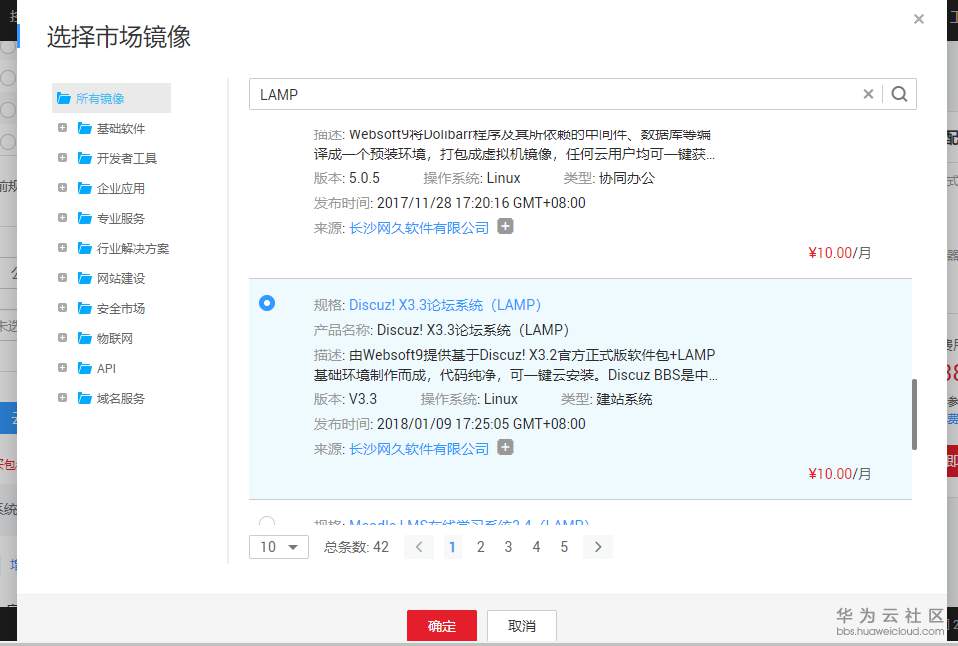Expand the 物联网 tree node
The width and height of the screenshot is (958, 646).
62,337
